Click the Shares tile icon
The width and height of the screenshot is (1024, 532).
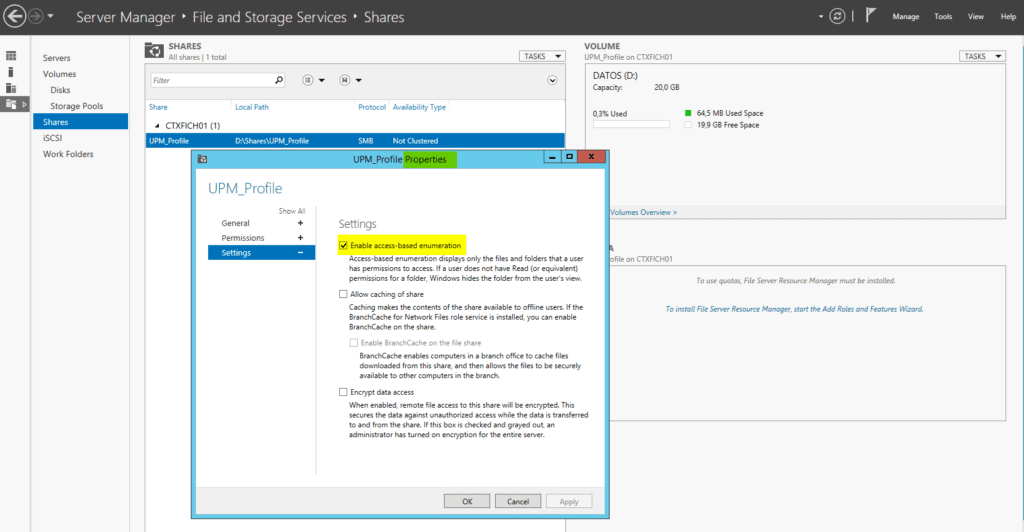click(154, 51)
